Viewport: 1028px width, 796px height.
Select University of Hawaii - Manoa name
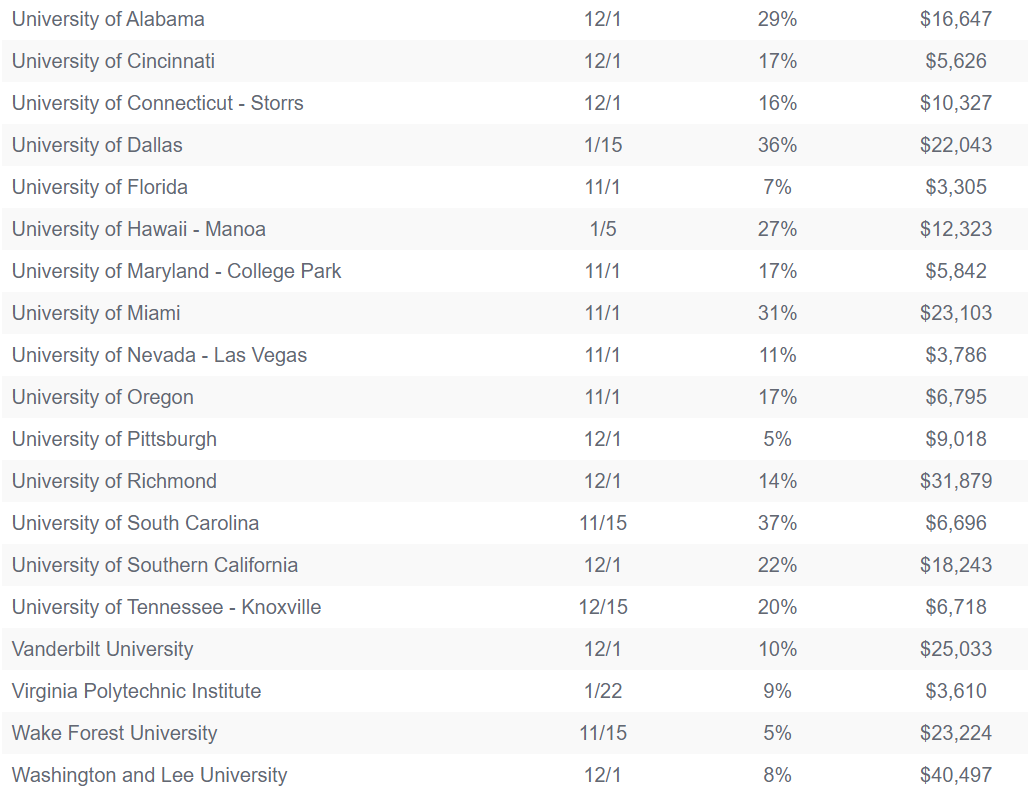(x=138, y=229)
